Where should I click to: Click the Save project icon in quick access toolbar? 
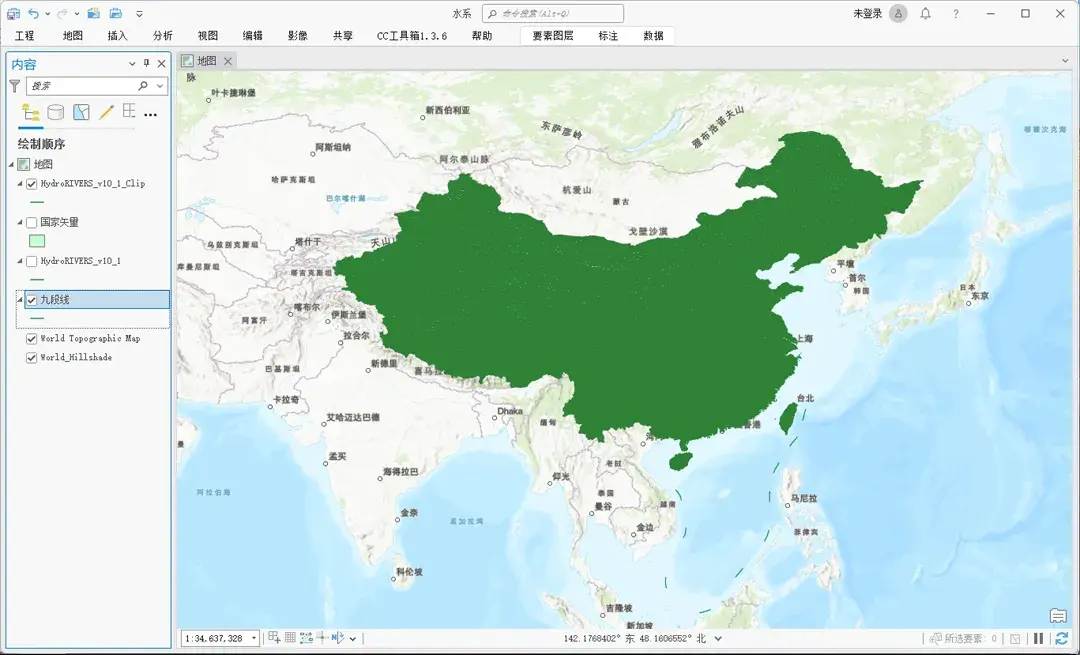click(13, 13)
